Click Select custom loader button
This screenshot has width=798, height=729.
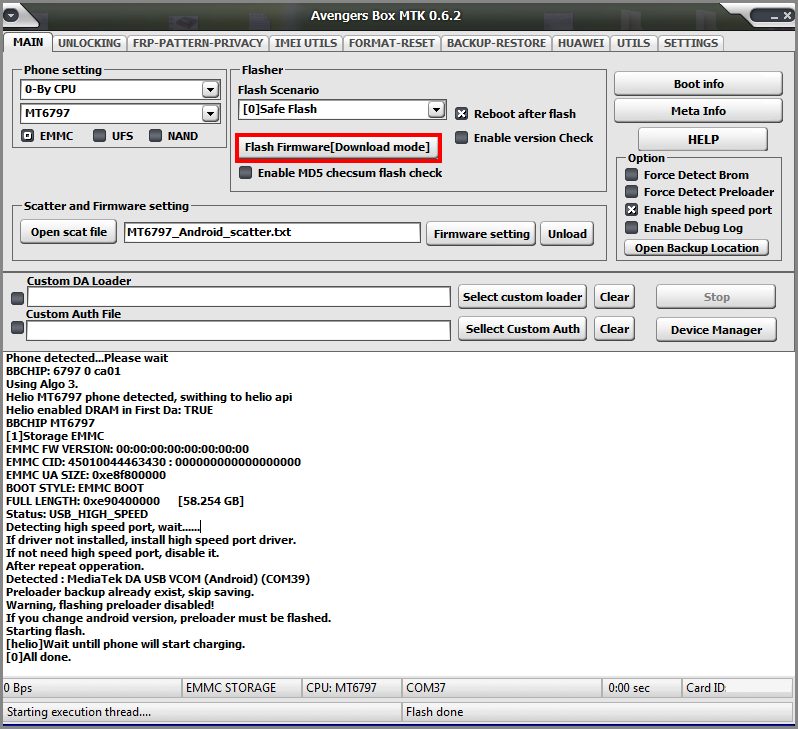pyautogui.click(x=522, y=297)
